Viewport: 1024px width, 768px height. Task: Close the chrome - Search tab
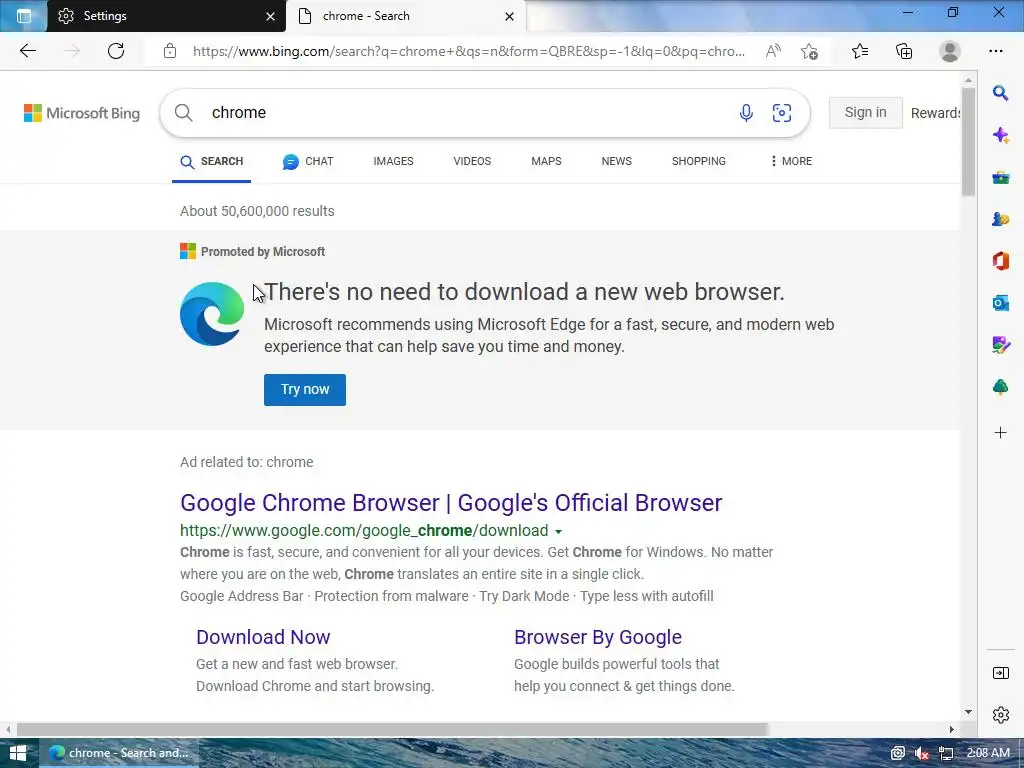click(509, 16)
